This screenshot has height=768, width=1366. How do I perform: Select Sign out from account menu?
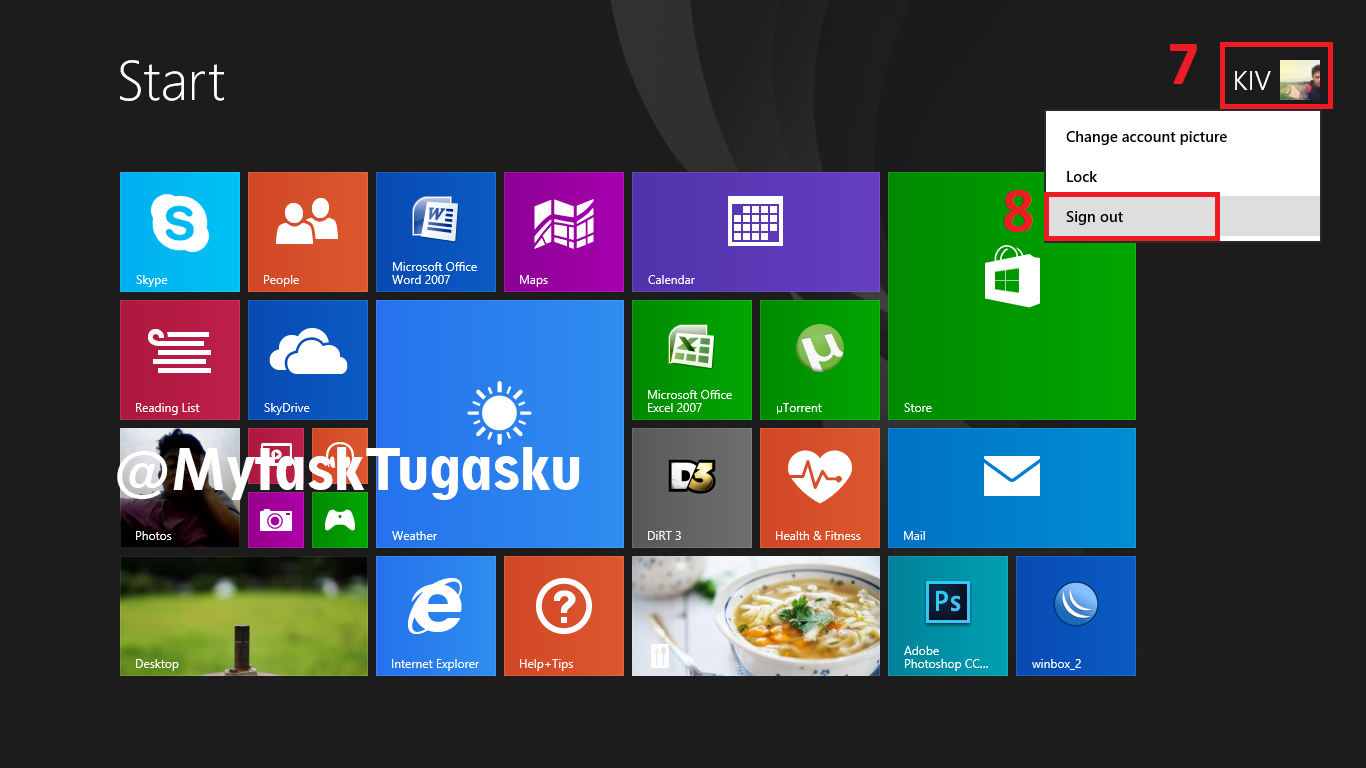coord(1183,217)
